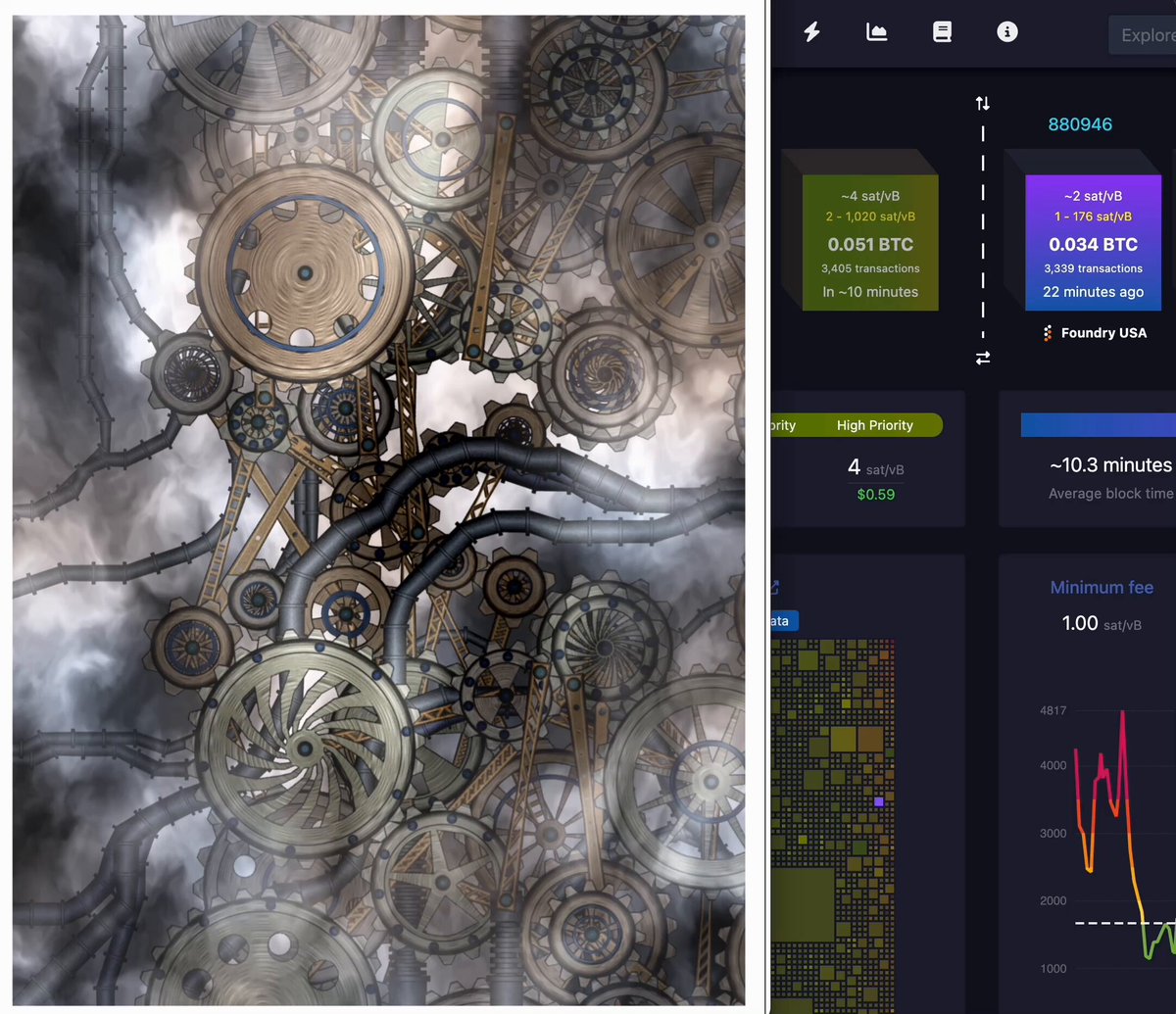
Task: Click the "3000" graph axis label
Action: (x=1053, y=834)
